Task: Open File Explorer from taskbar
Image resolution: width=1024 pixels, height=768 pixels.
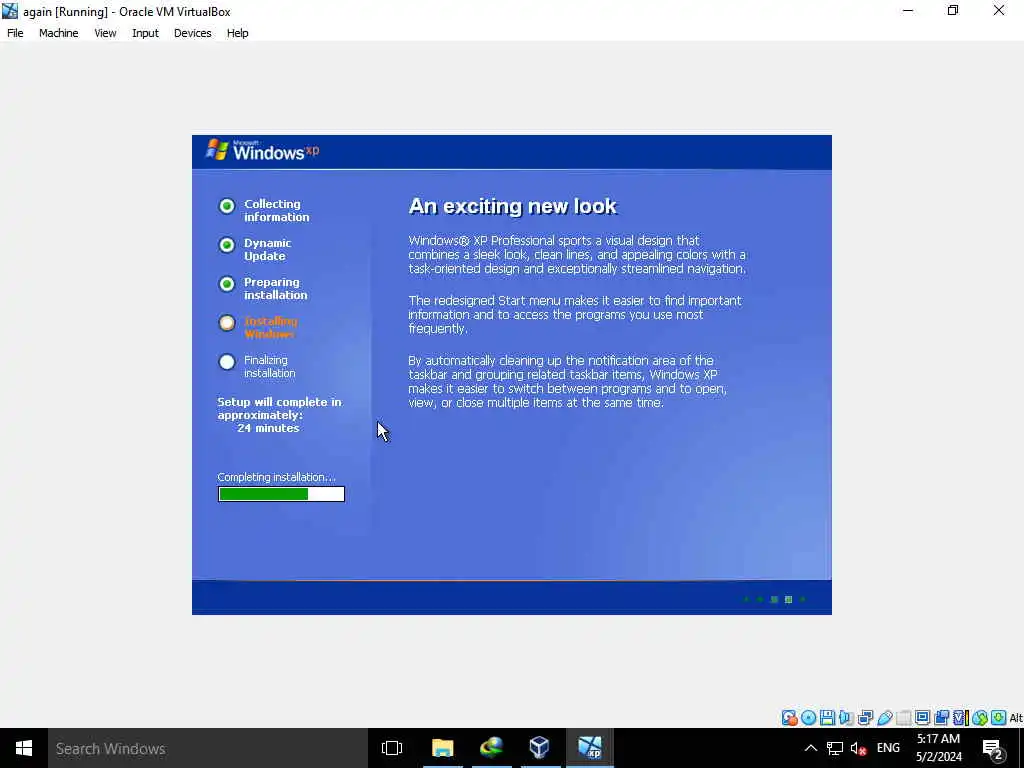Action: pyautogui.click(x=443, y=748)
